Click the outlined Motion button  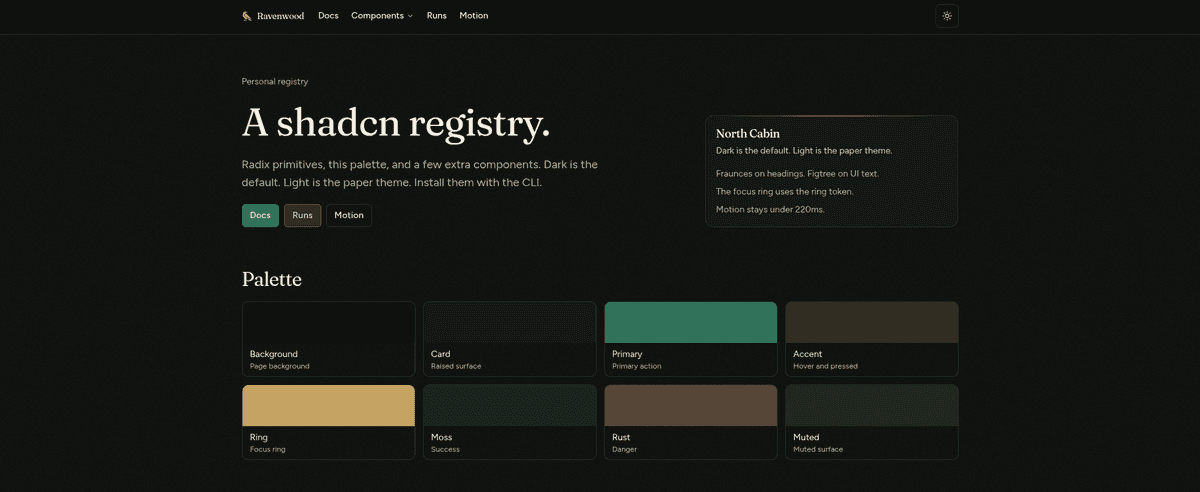click(x=349, y=215)
